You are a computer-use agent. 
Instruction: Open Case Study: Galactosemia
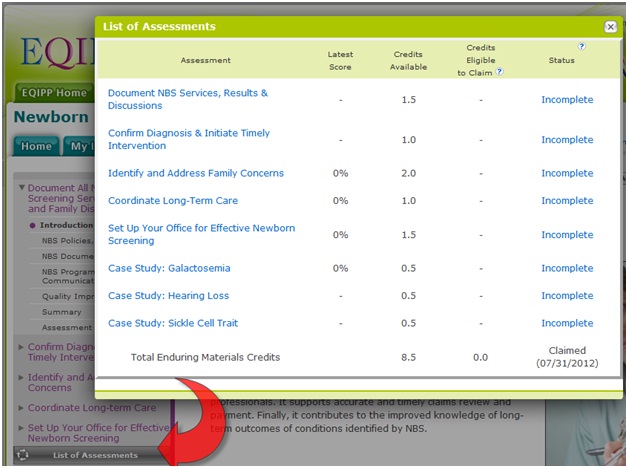[168, 268]
